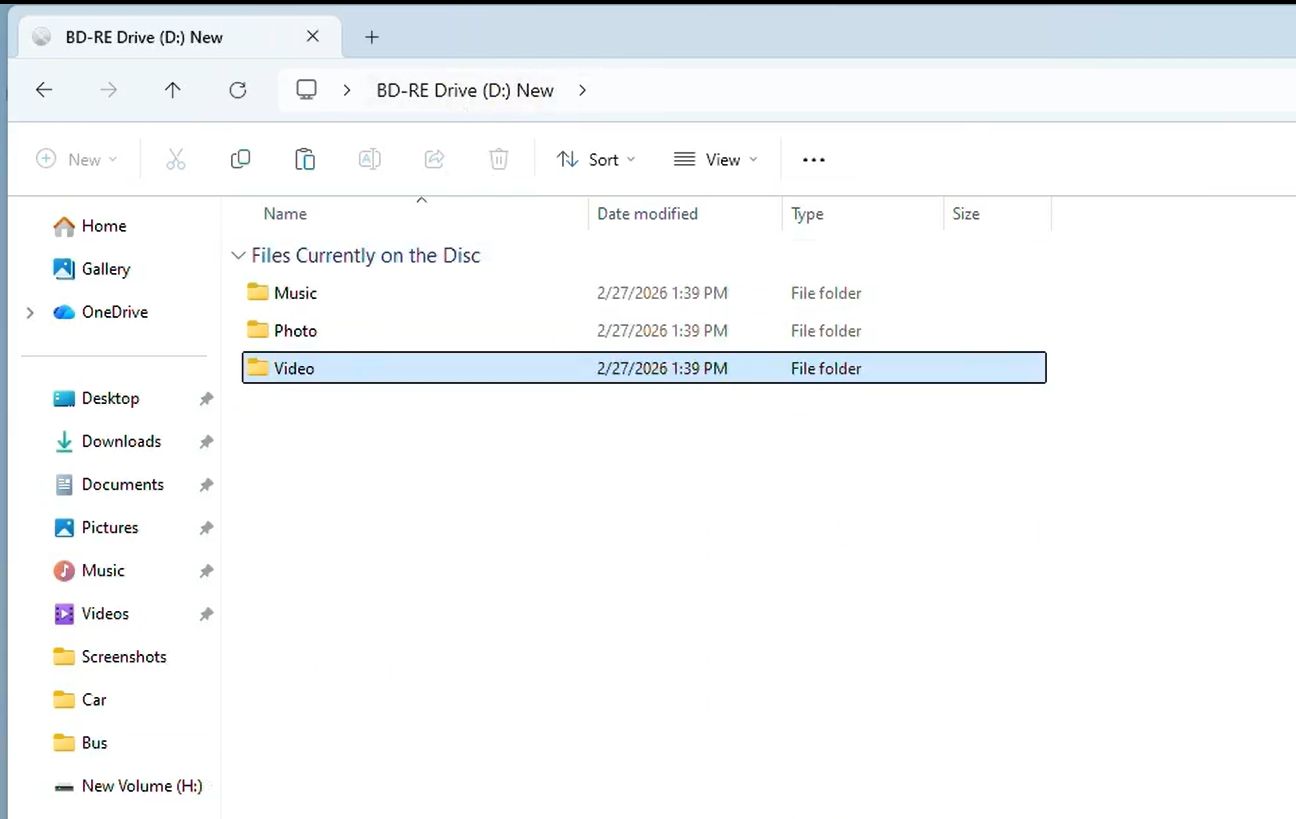Screen dimensions: 1296x819
Task: Open the View dropdown
Action: coord(715,159)
